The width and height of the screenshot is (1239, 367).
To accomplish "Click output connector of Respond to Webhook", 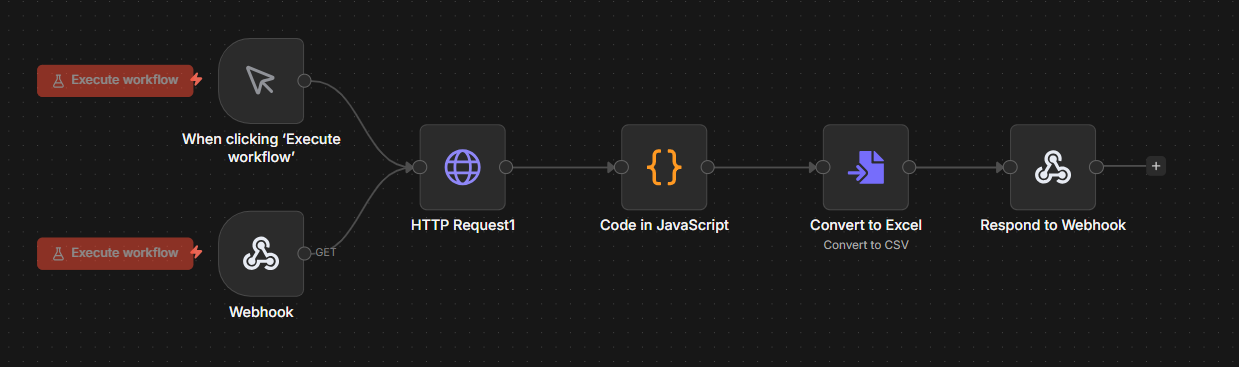I will pos(1096,167).
